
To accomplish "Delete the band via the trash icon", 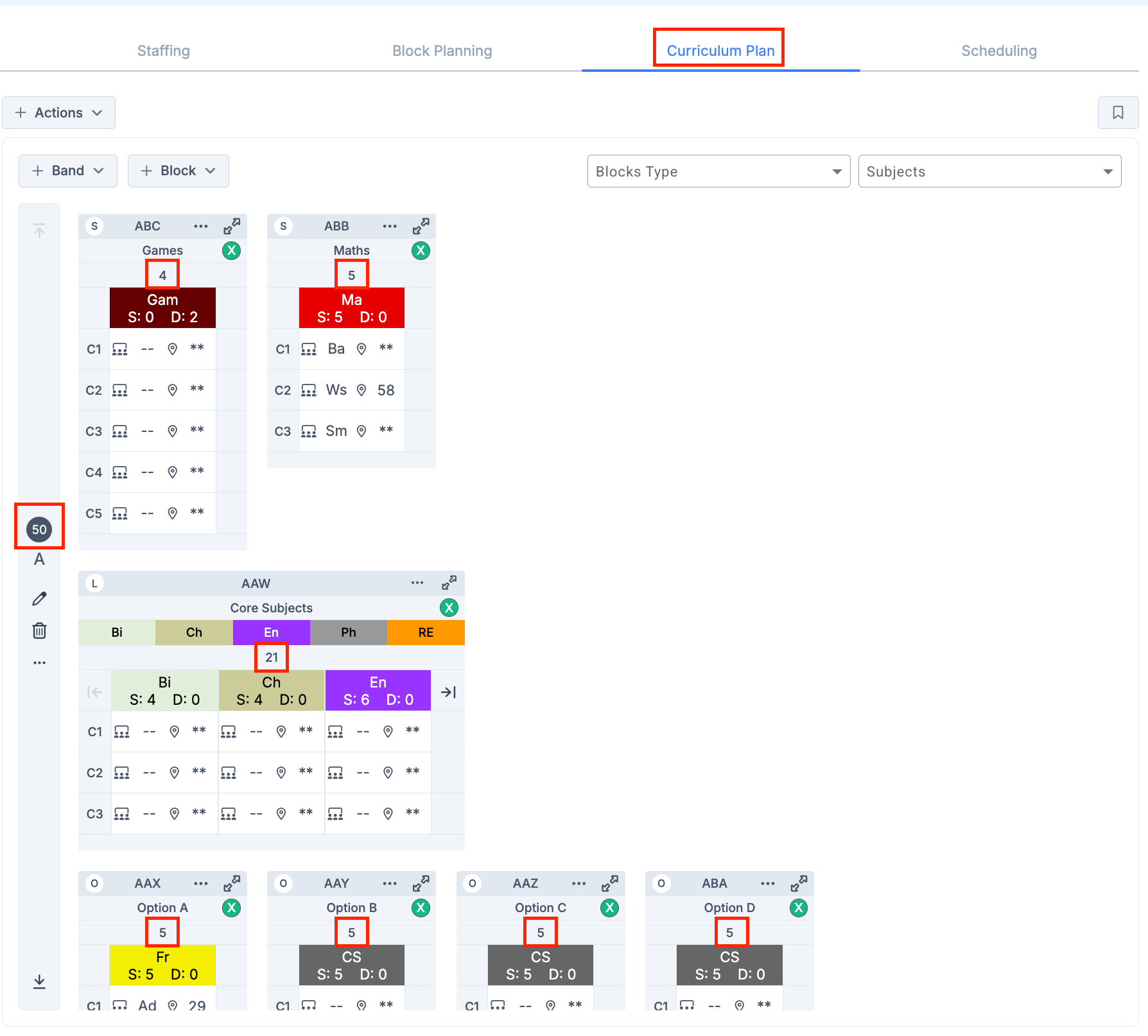I will point(39,630).
